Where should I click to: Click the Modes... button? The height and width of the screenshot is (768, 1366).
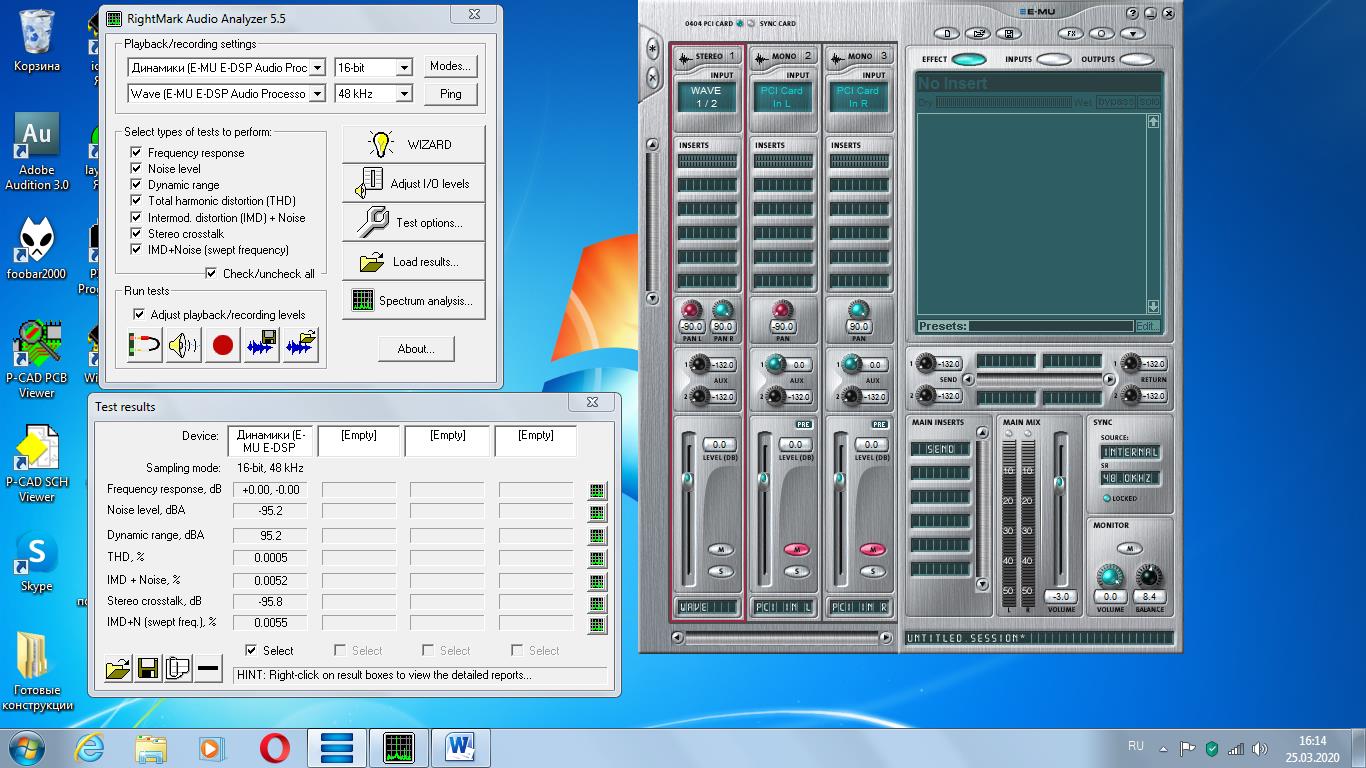[450, 66]
